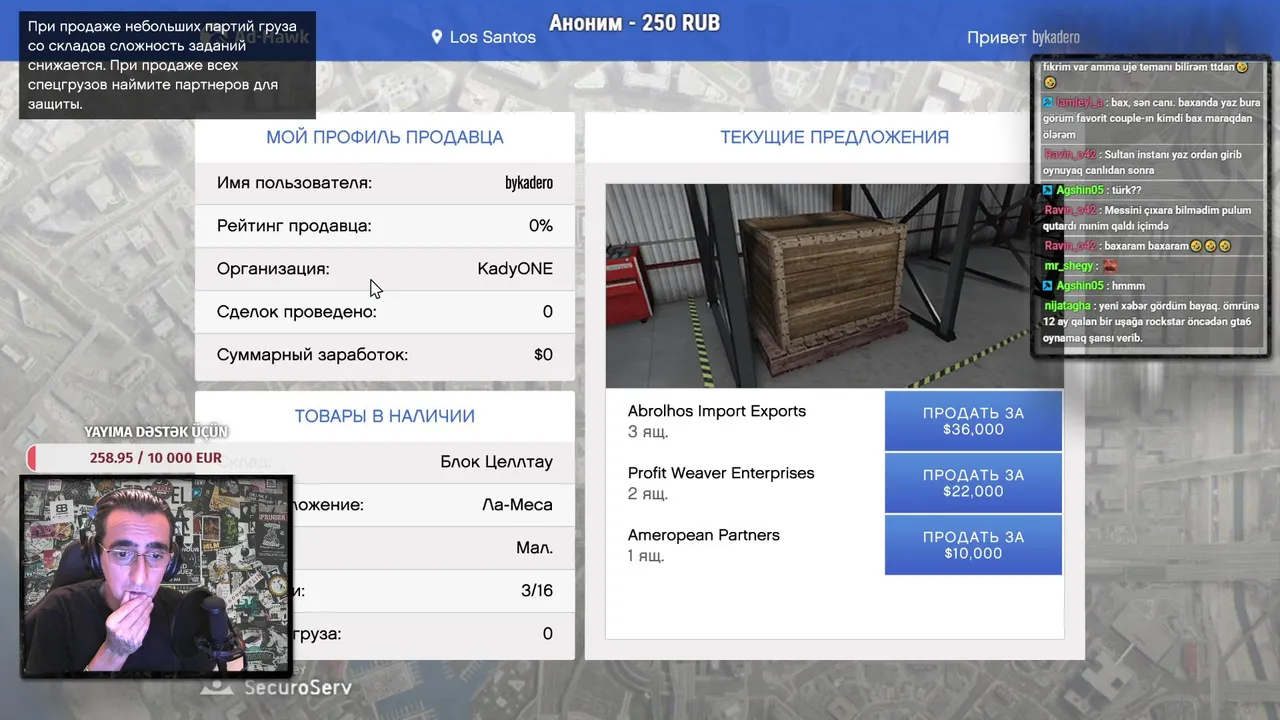Click mr_shegy's chat message

pos(1081,266)
